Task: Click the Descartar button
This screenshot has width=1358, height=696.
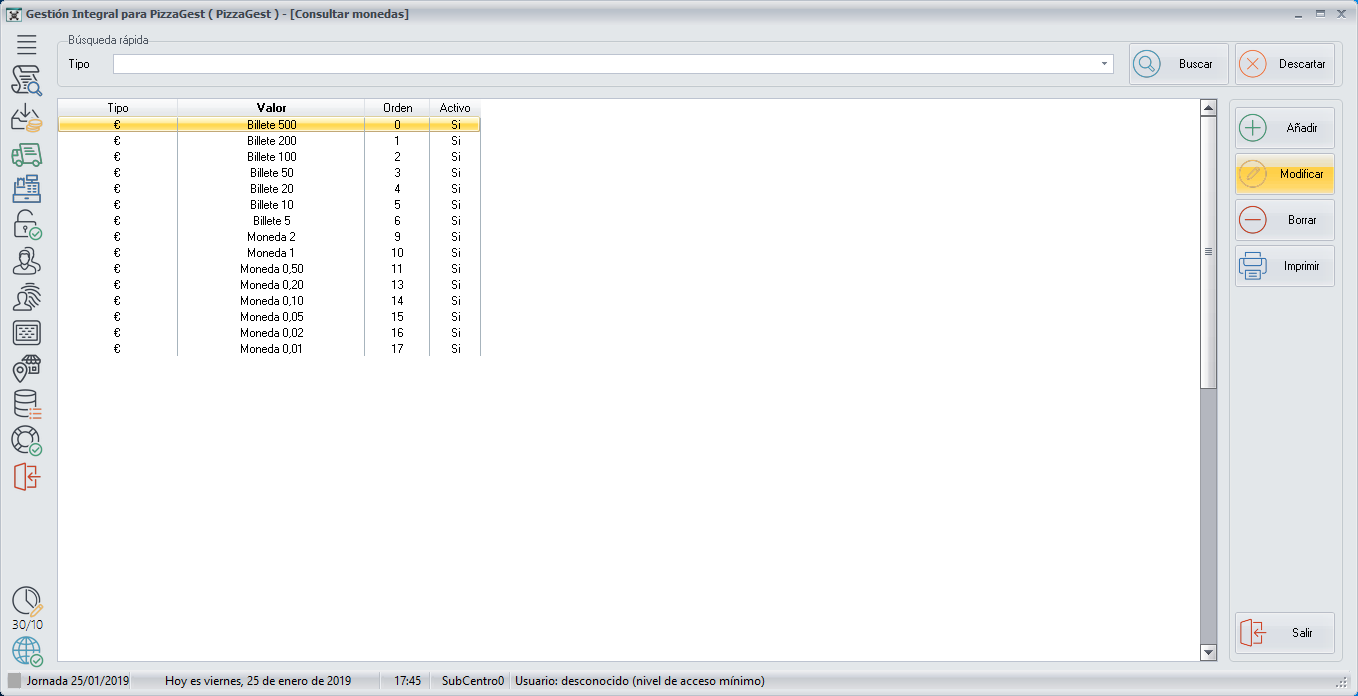Action: pyautogui.click(x=1285, y=64)
